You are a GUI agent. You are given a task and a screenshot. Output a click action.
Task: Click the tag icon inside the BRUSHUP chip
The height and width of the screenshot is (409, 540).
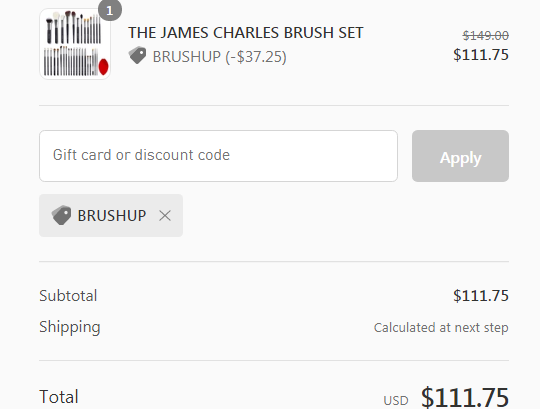coord(61,215)
